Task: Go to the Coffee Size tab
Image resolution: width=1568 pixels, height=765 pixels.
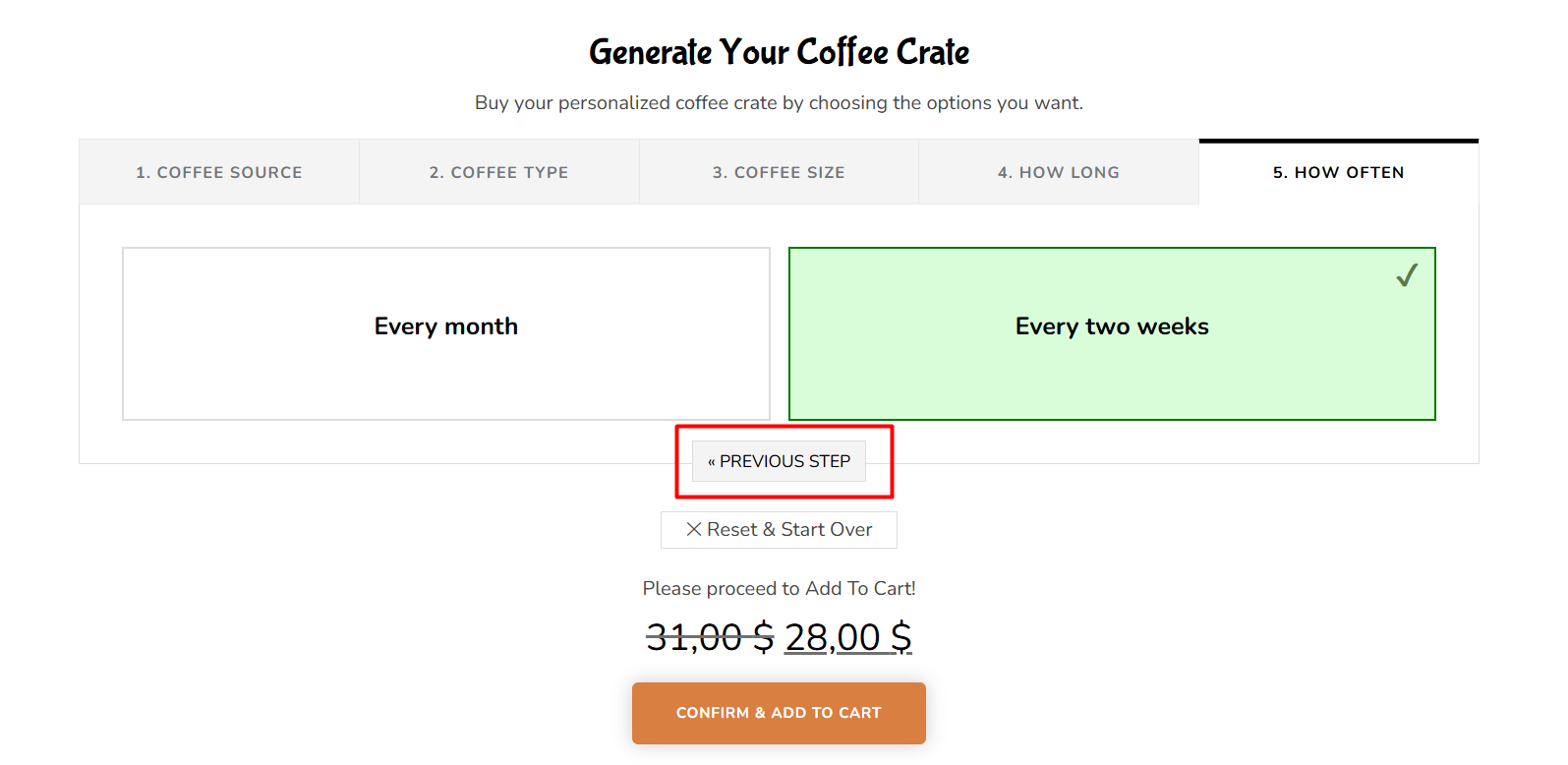Action: 779,172
